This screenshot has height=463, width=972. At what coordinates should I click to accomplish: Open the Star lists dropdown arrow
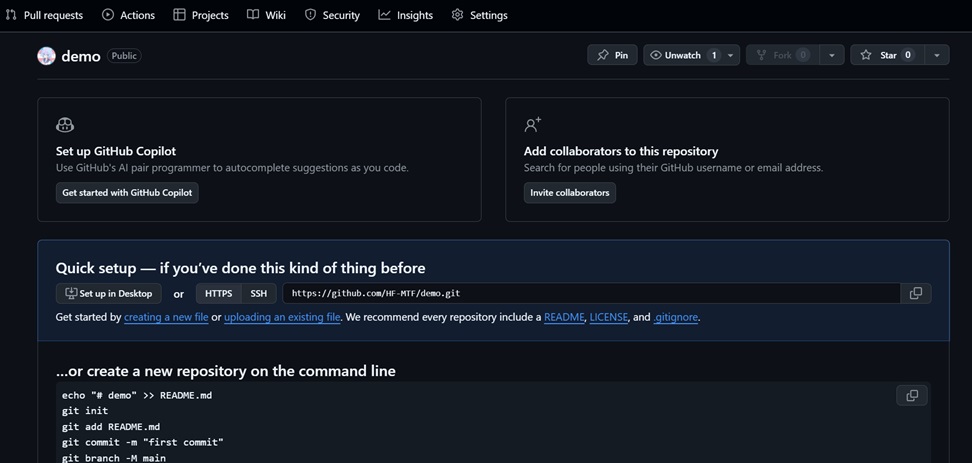point(936,55)
